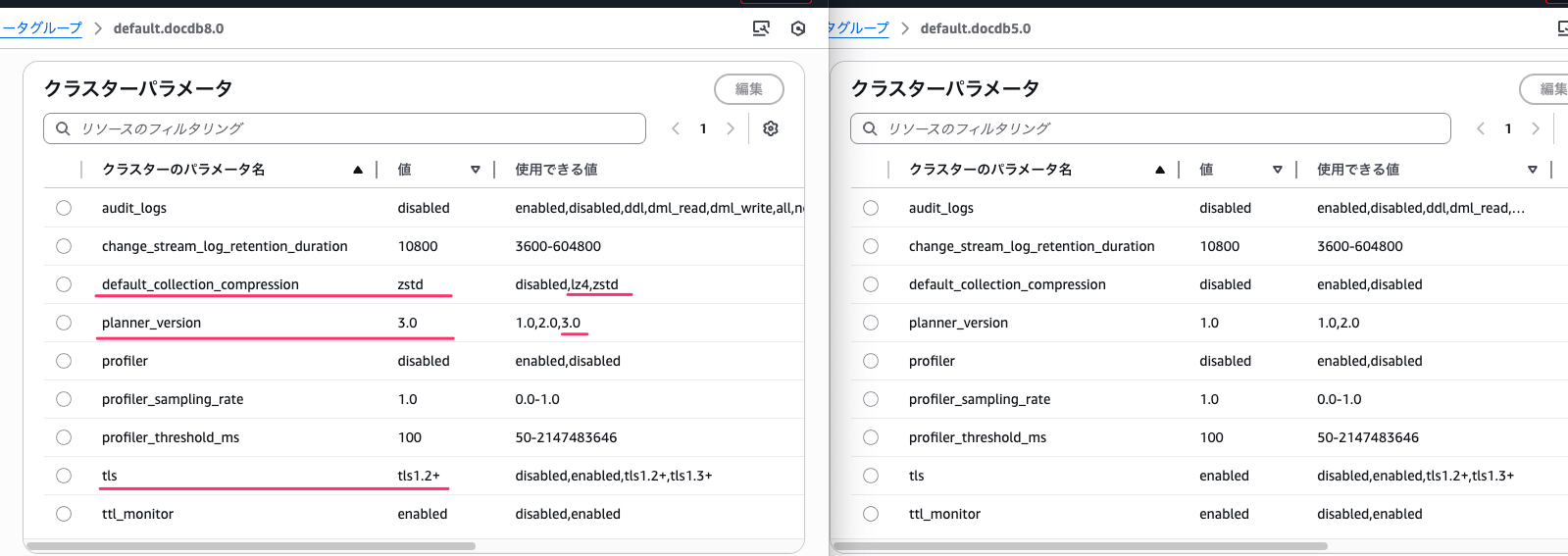The image size is (1568, 556).
Task: Open the table preferences gear in docdb8.0 panel
Action: pos(771,128)
